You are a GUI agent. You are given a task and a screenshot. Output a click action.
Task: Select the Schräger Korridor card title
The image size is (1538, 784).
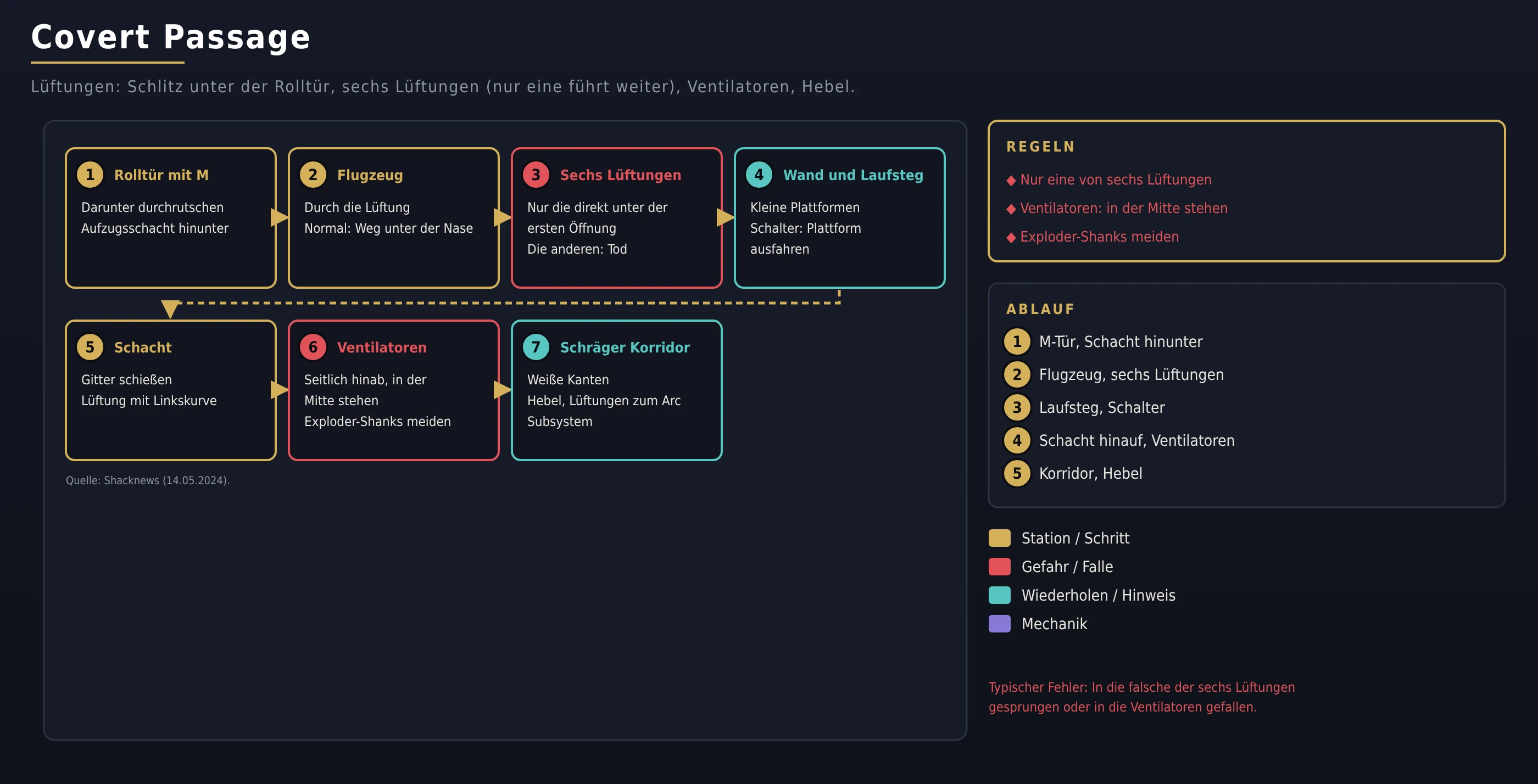pyautogui.click(x=625, y=347)
